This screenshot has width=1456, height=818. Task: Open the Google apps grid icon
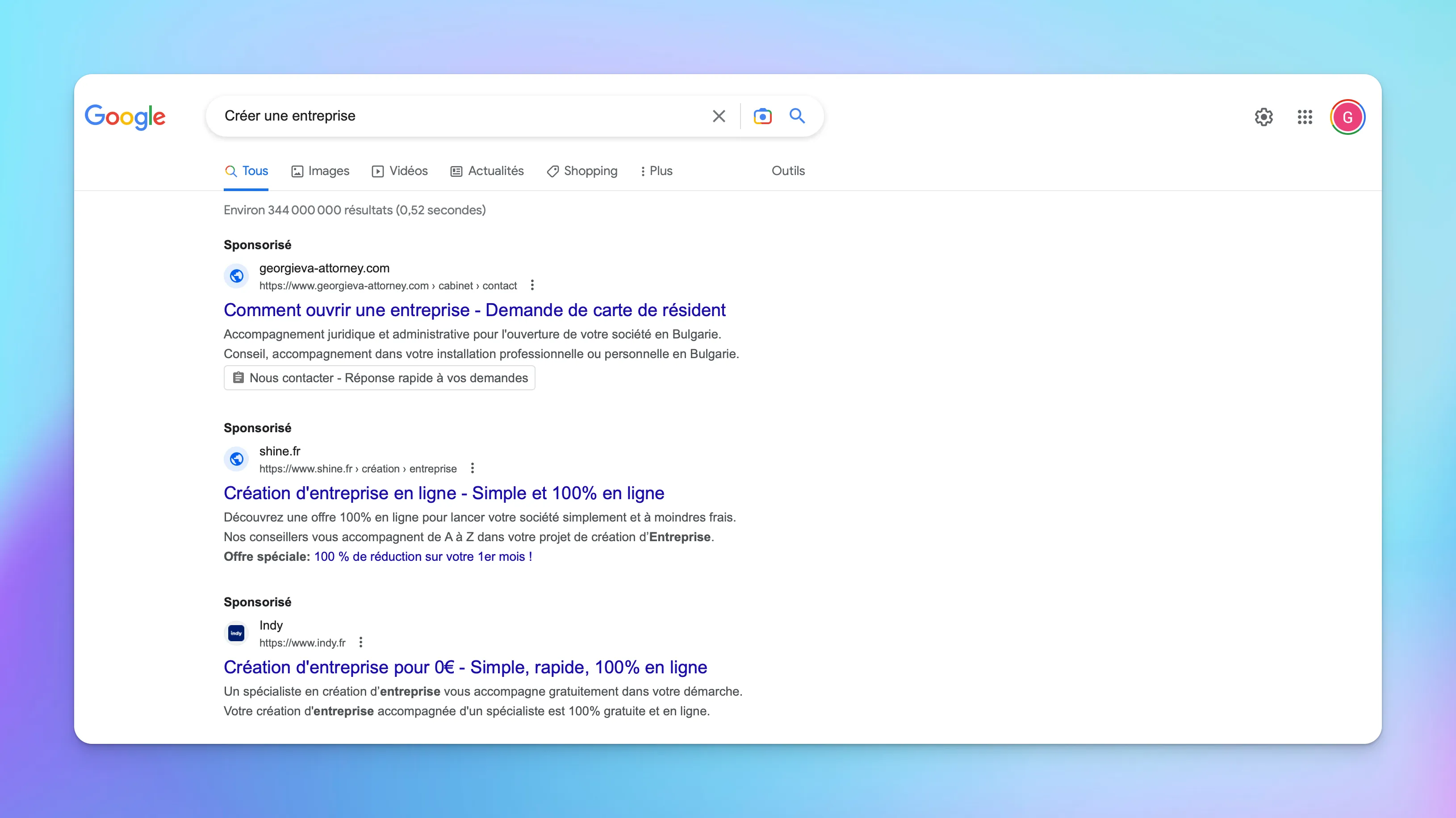pos(1305,117)
